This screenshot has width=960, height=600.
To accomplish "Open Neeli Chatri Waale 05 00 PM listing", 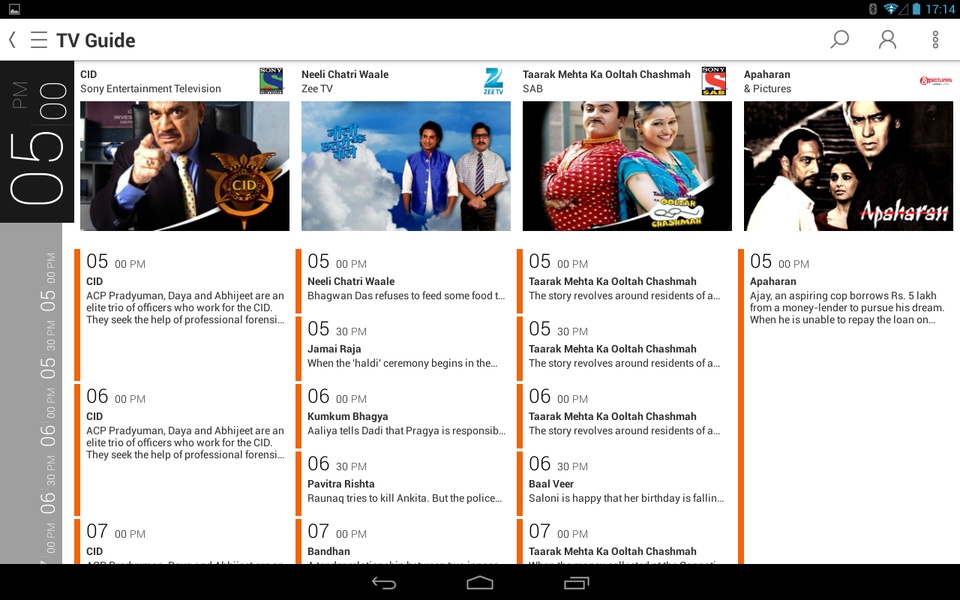I will (x=403, y=281).
